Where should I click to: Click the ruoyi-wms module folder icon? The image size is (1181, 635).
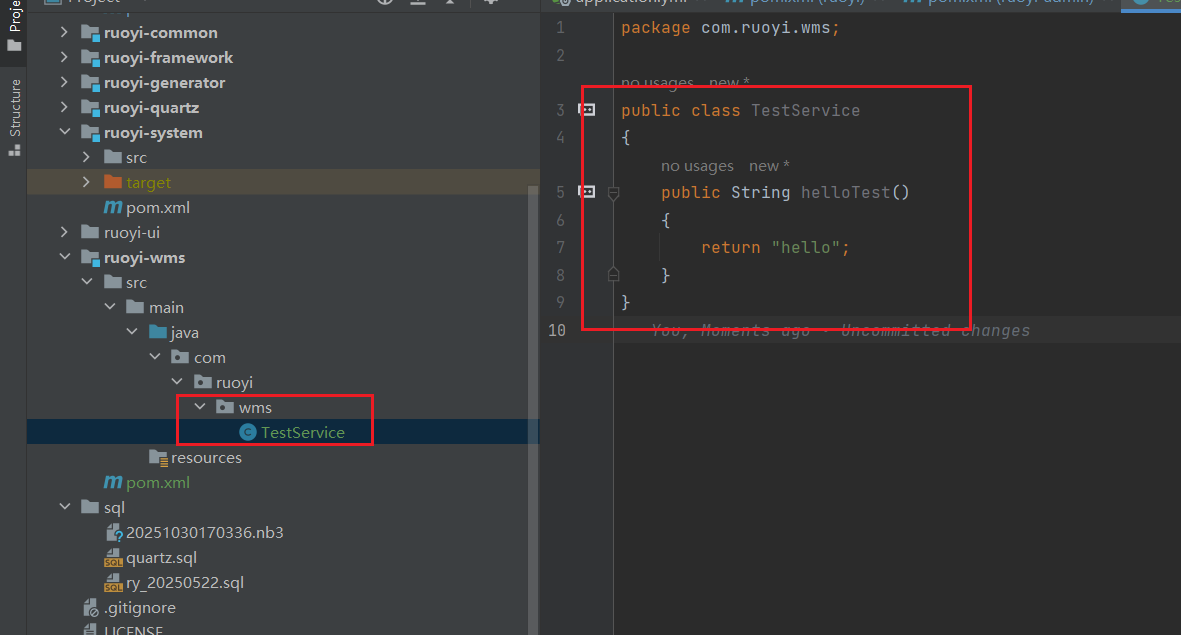[x=90, y=258]
